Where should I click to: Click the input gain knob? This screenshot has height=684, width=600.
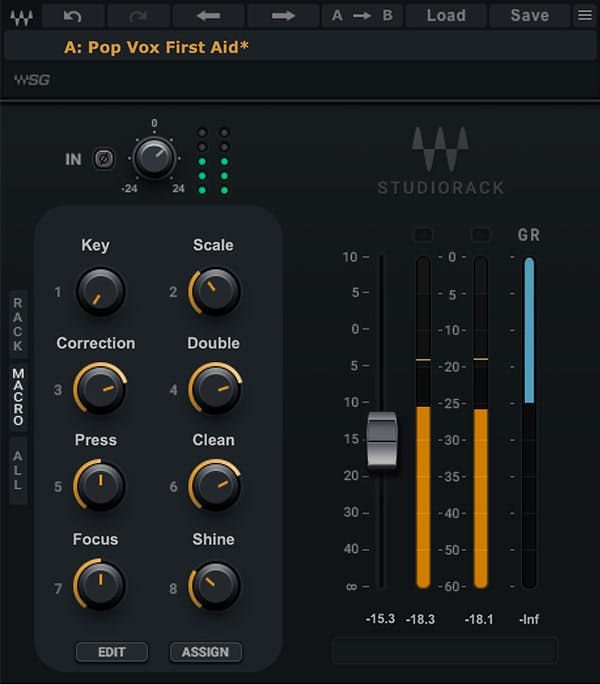pyautogui.click(x=154, y=157)
